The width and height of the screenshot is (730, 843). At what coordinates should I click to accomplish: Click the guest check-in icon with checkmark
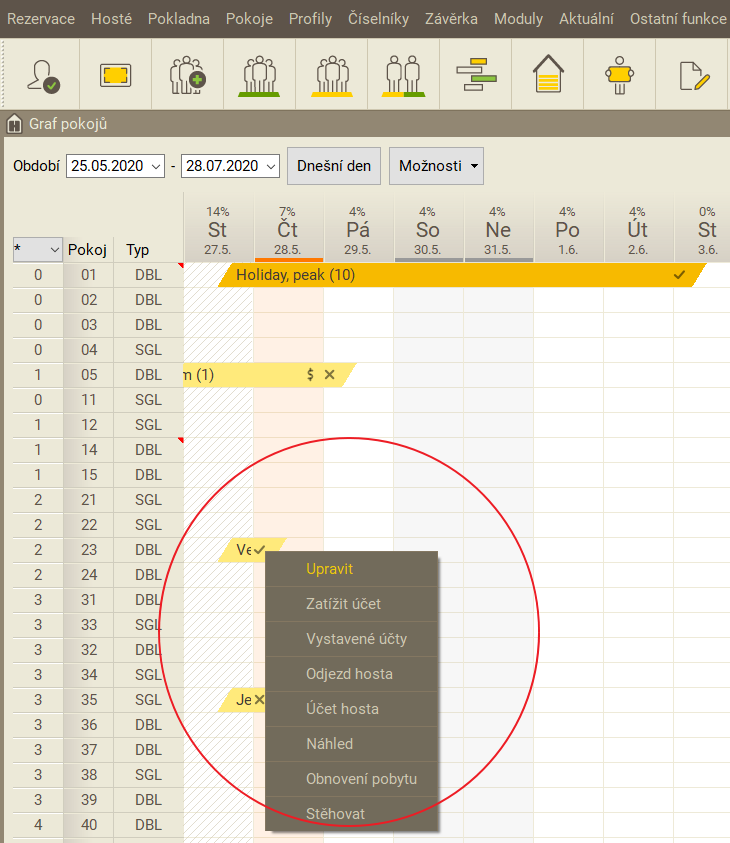(43, 75)
